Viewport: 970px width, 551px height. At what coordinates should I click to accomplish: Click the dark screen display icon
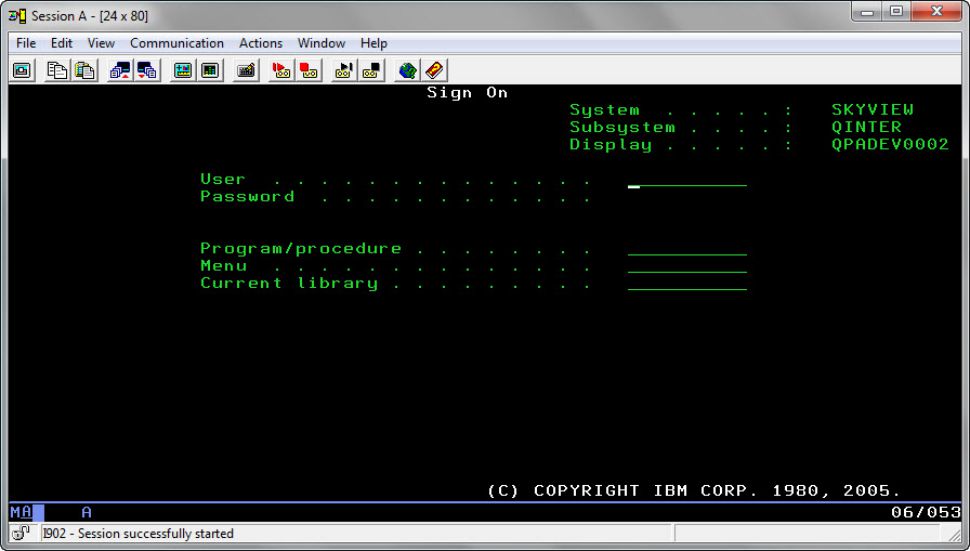pyautogui.click(x=210, y=70)
